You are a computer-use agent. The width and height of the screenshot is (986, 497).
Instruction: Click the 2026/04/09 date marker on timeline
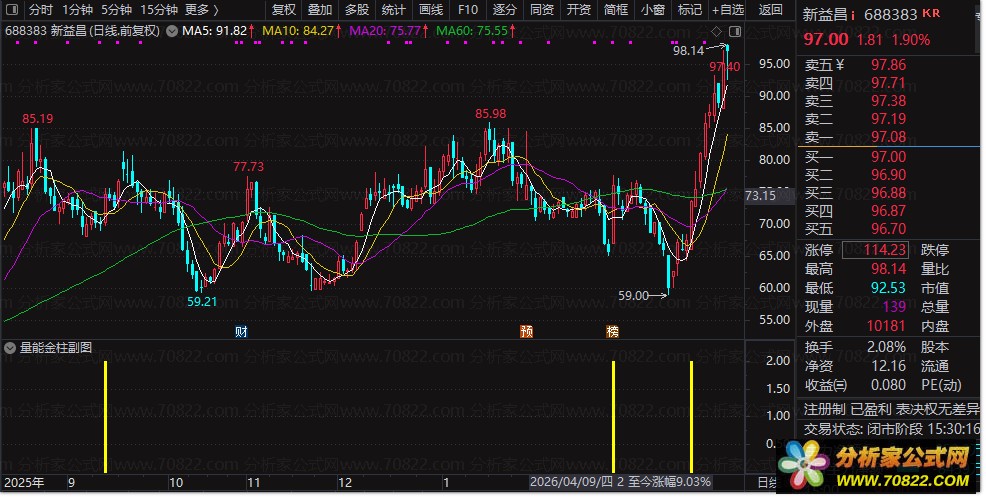pyautogui.click(x=570, y=481)
